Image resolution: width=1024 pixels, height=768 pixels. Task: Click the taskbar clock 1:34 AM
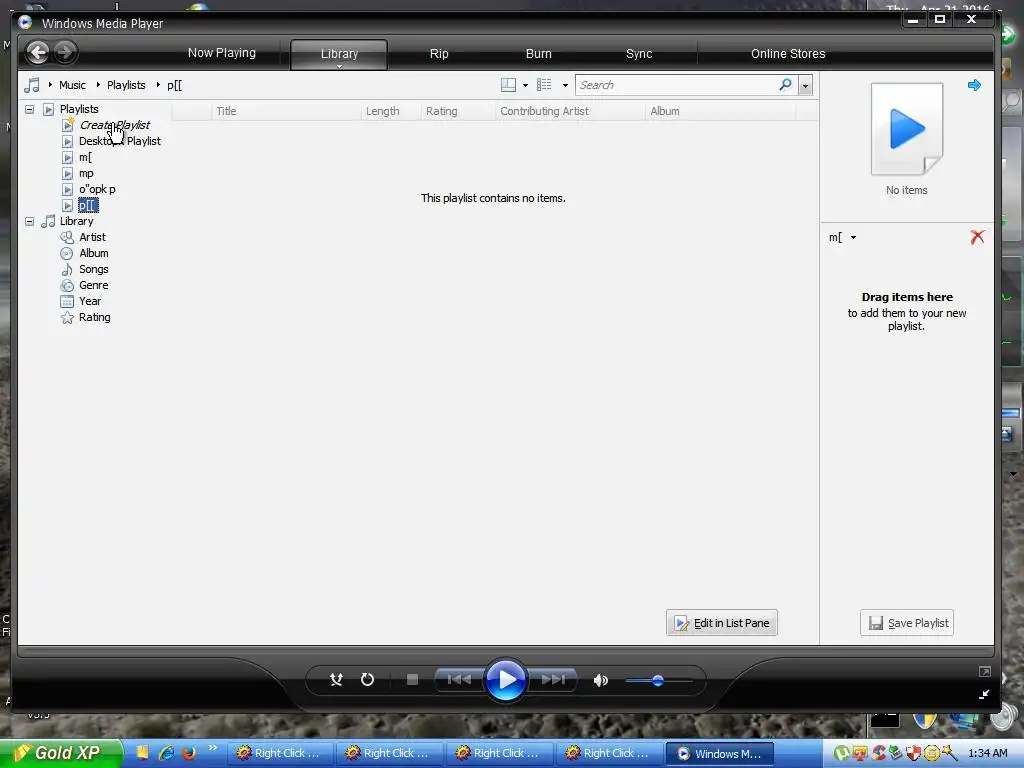coord(987,753)
